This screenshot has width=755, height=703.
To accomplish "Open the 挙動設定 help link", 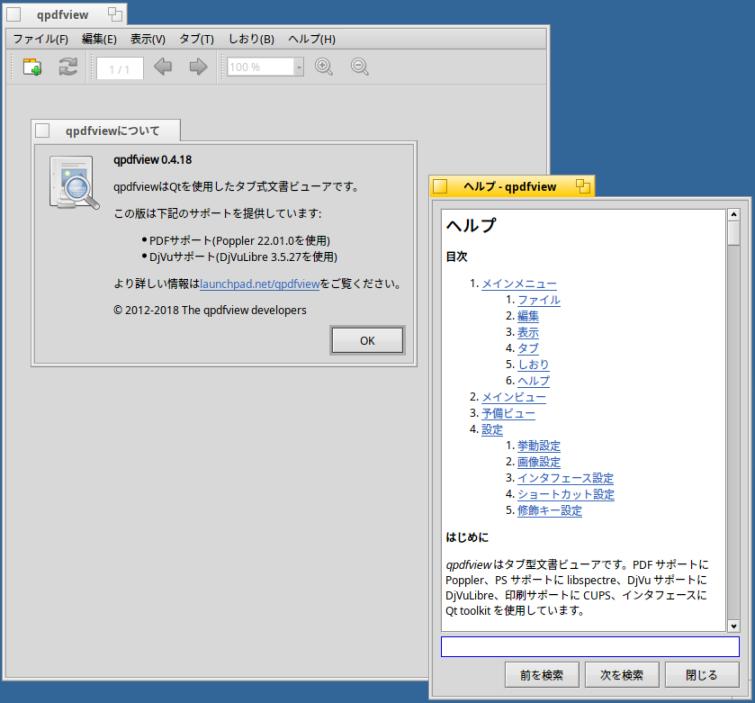I will pyautogui.click(x=539, y=446).
